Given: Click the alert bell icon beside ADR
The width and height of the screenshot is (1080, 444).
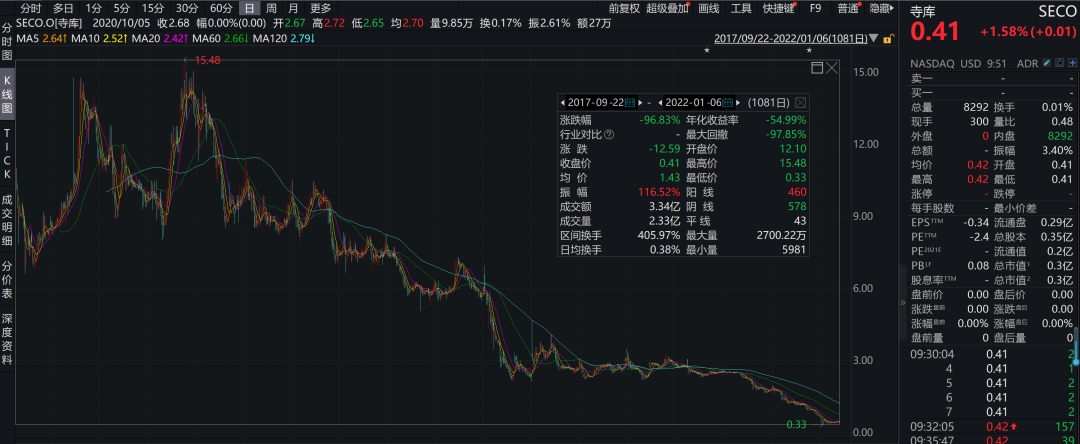Looking at the screenshot, I should [1059, 63].
